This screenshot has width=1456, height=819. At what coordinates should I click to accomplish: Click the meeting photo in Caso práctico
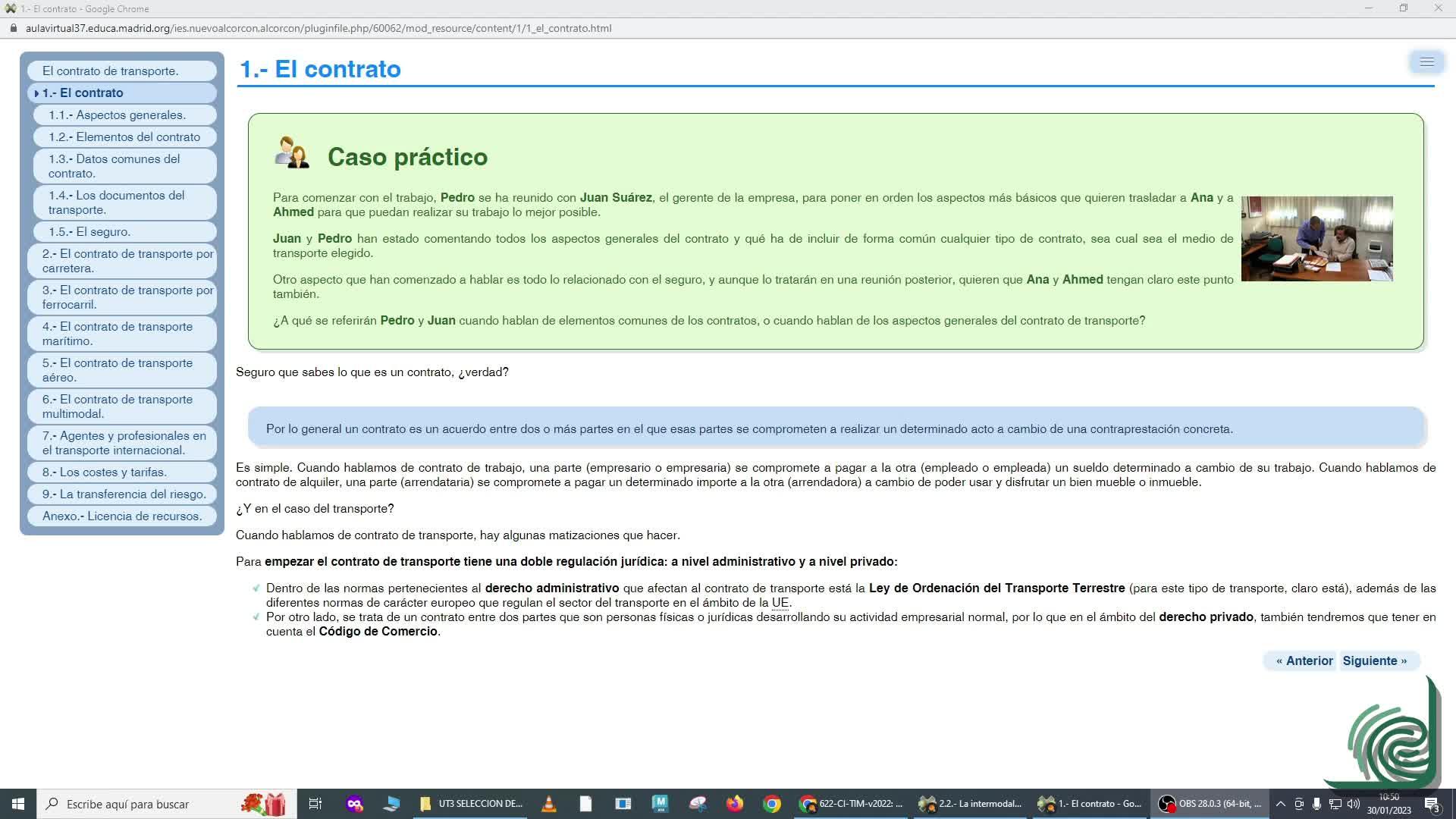coord(1316,239)
